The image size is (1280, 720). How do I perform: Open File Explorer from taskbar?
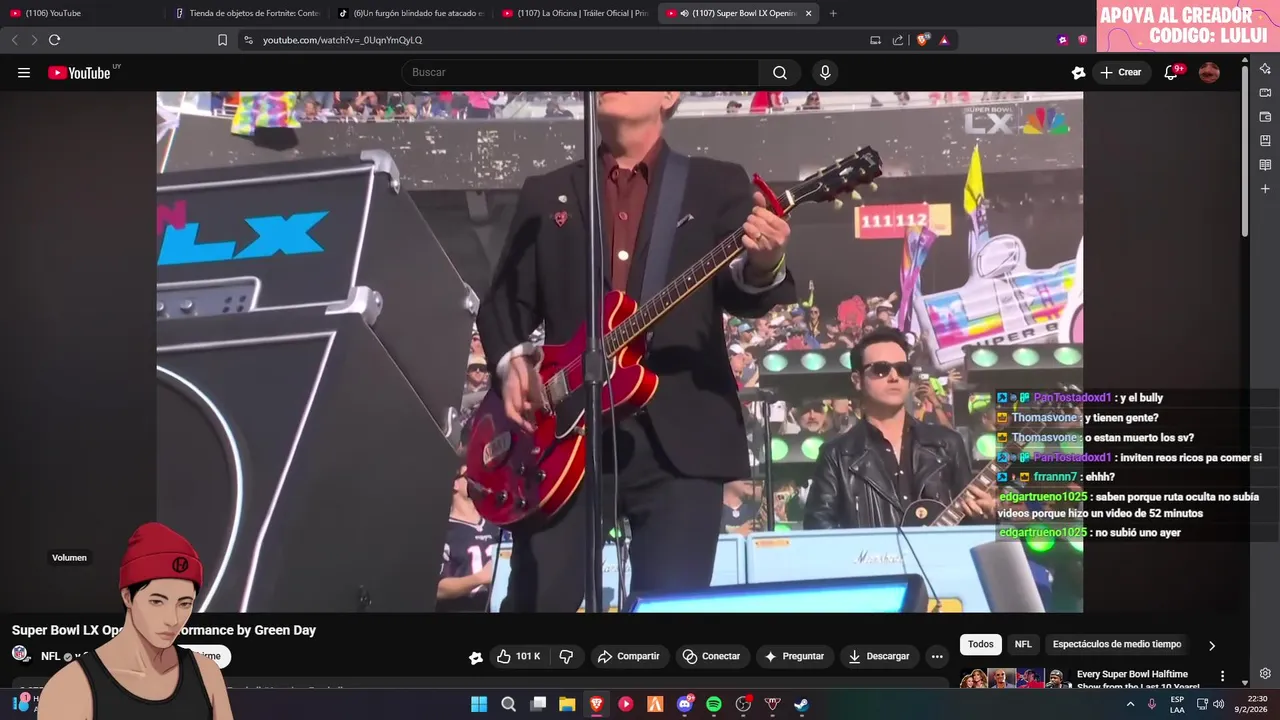click(567, 704)
